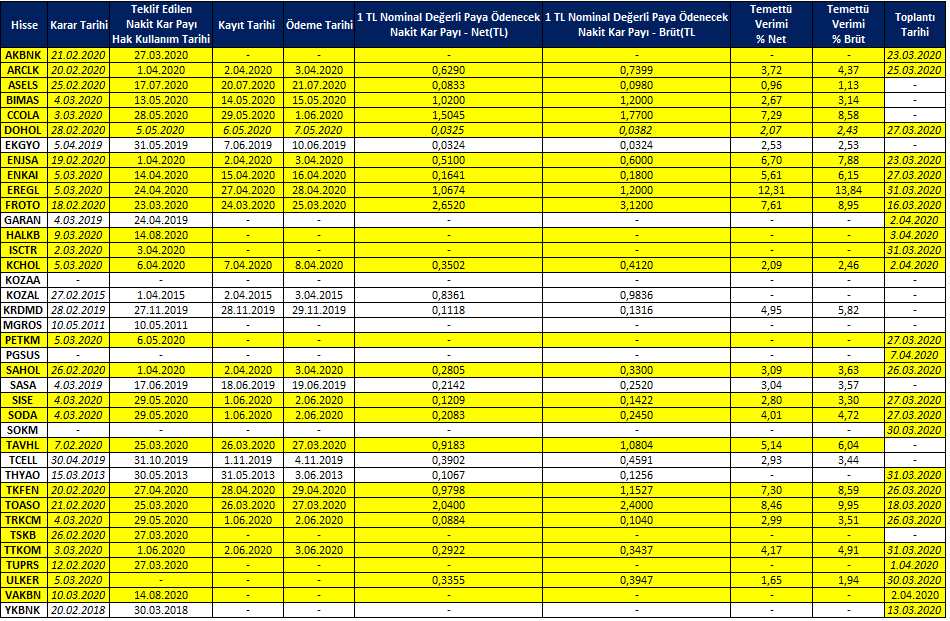Screen dimensions: 950x621
Task: Select ASELS usage date 17.07.2020
Action: 161,85
